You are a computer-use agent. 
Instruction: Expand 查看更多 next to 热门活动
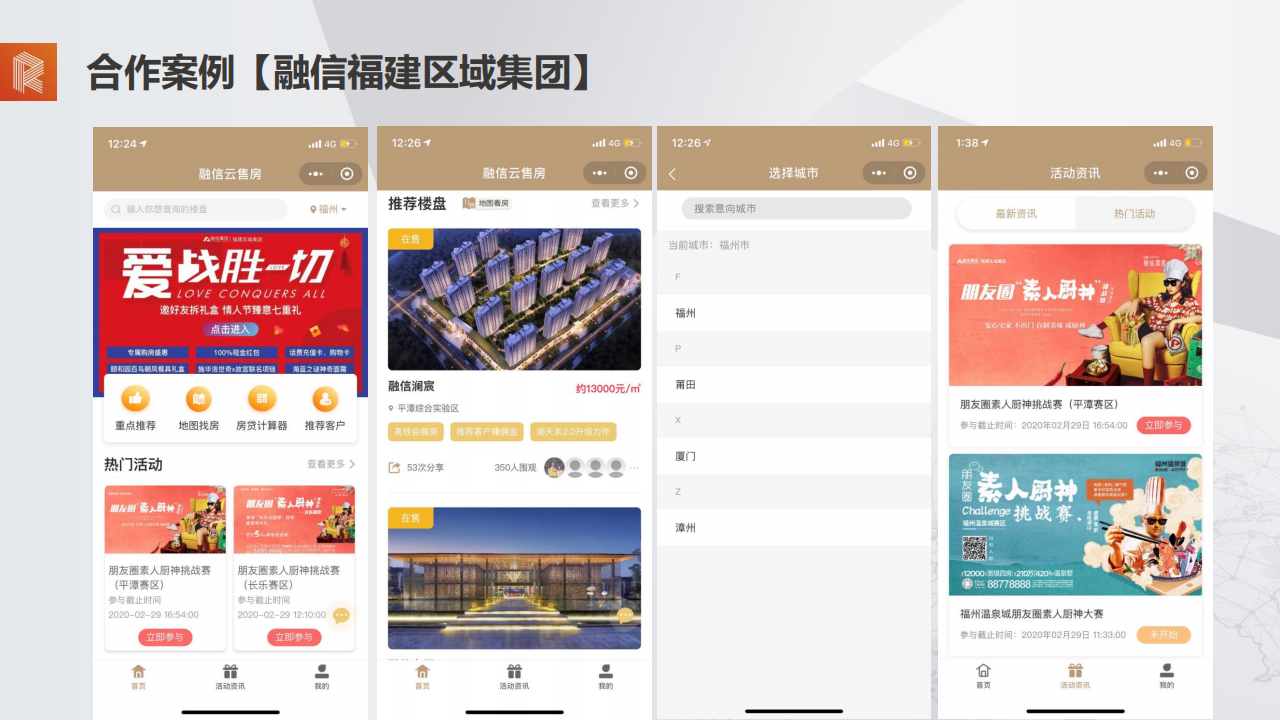coord(331,464)
